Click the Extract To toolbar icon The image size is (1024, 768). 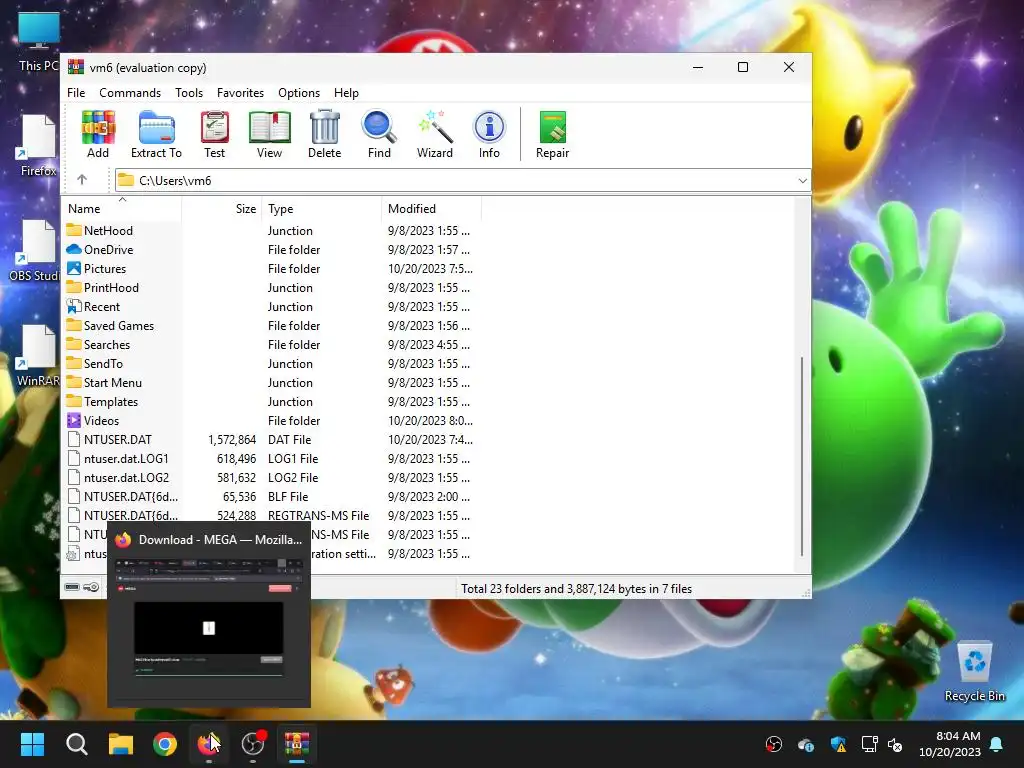pyautogui.click(x=156, y=135)
